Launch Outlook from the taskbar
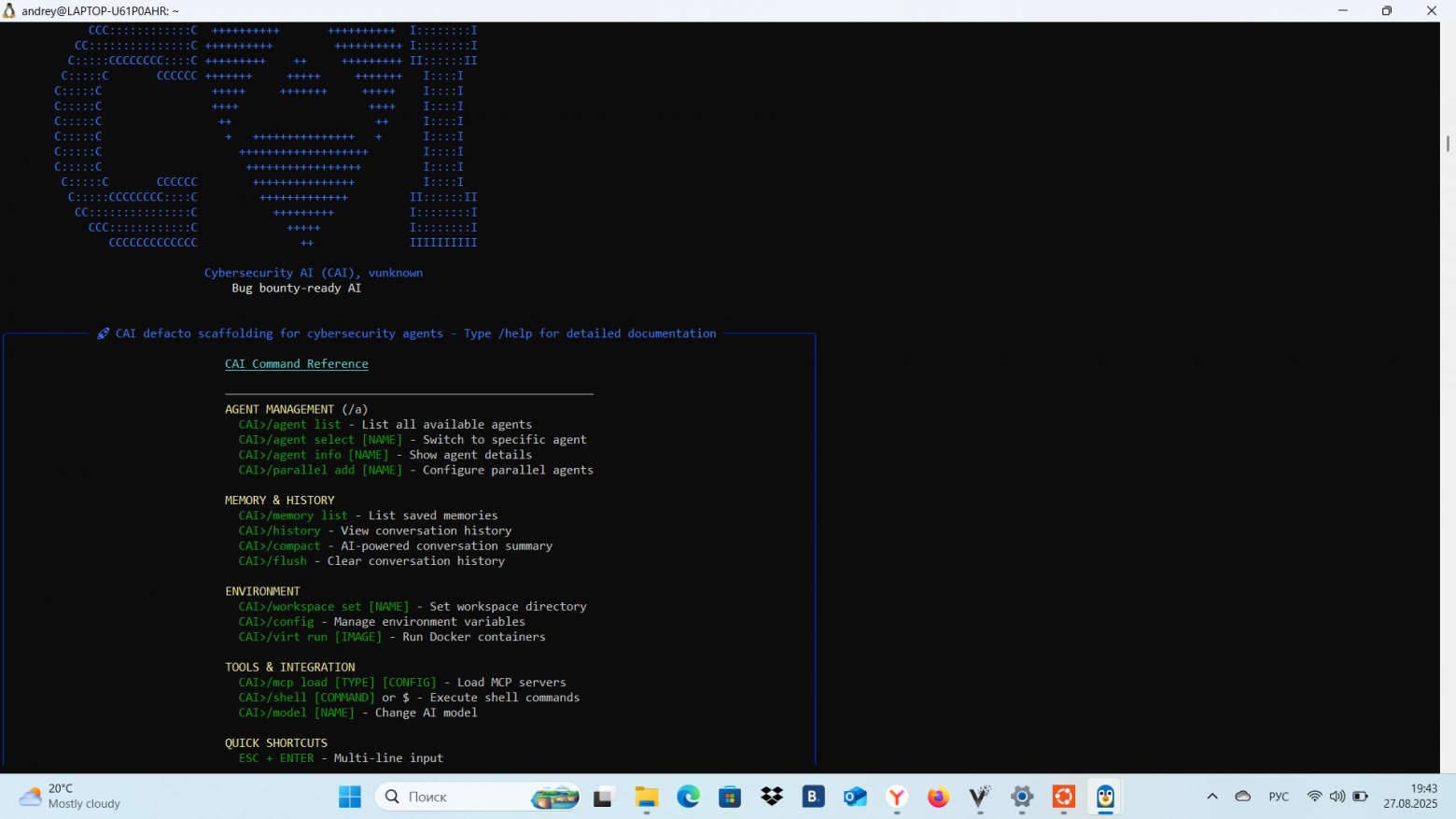Screen dimensions: 1456x819 [855, 797]
